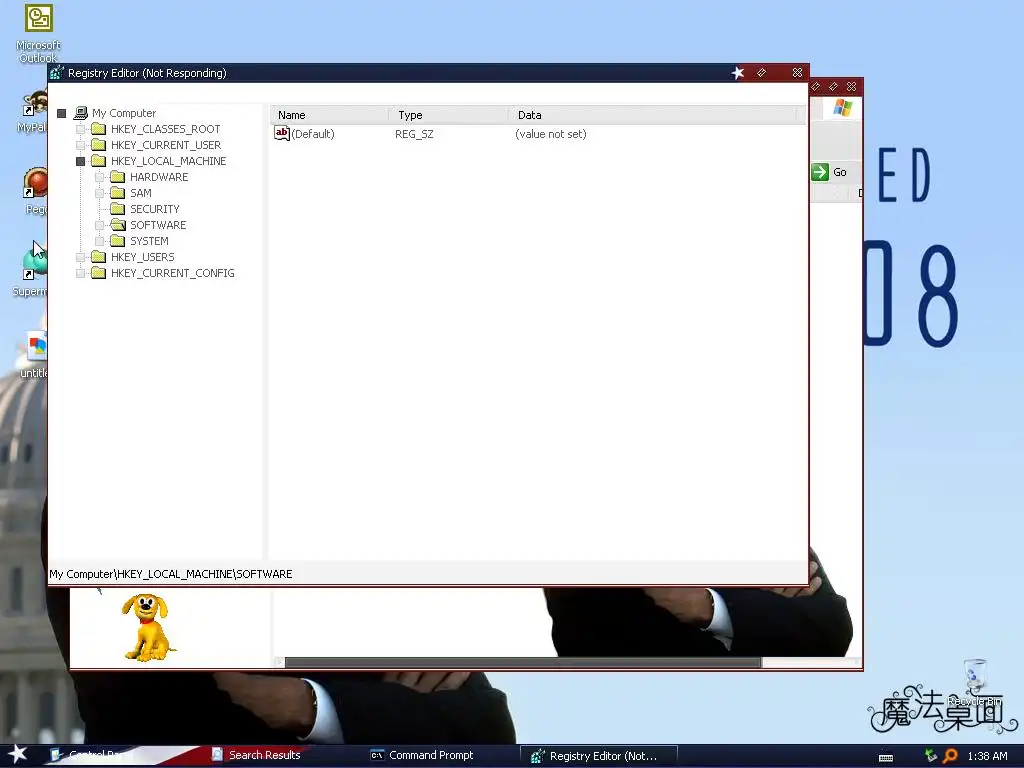Expand the HKEY_USERS key
This screenshot has width=1024, height=768.
pos(80,257)
